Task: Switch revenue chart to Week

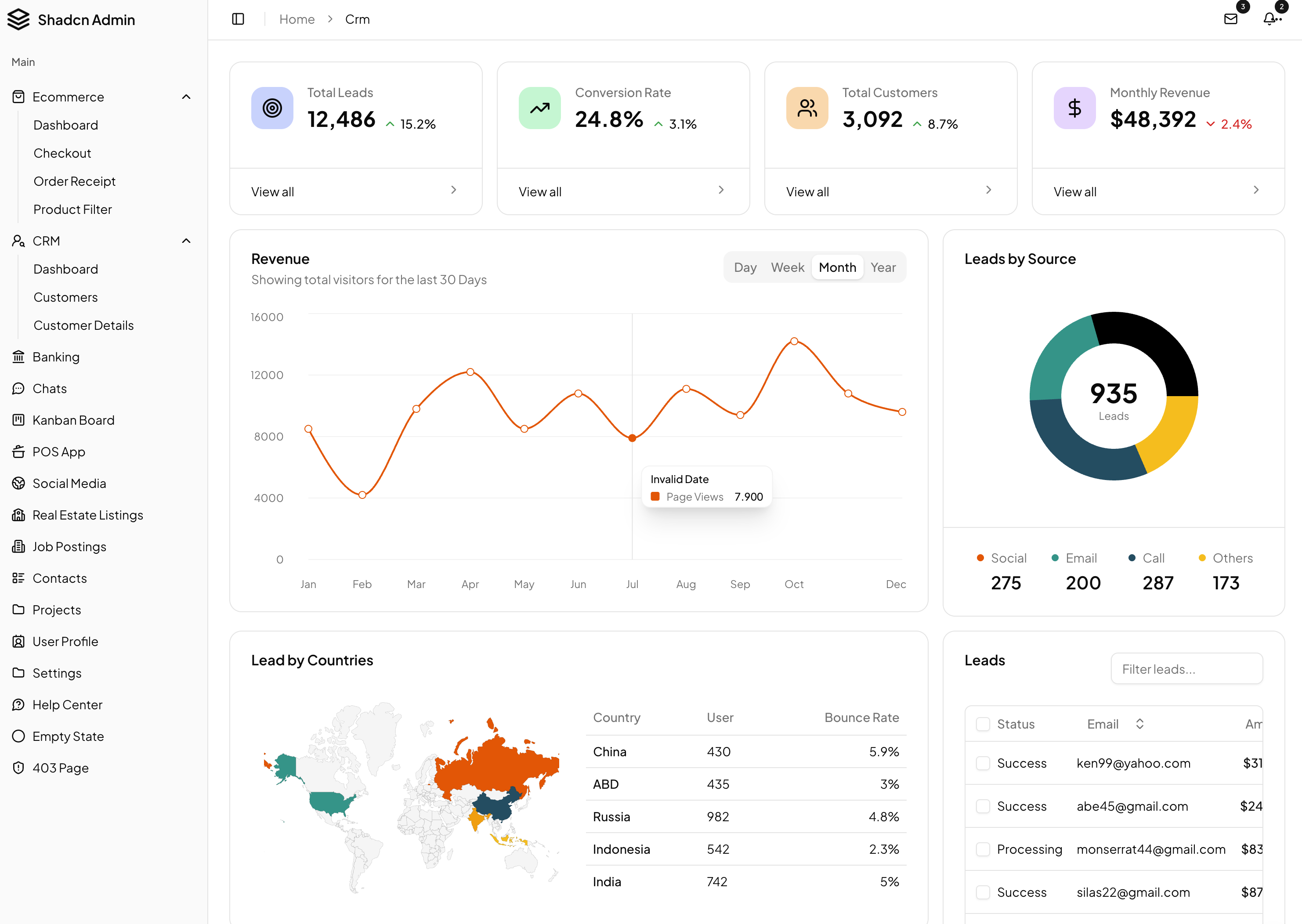Action: pyautogui.click(x=787, y=267)
